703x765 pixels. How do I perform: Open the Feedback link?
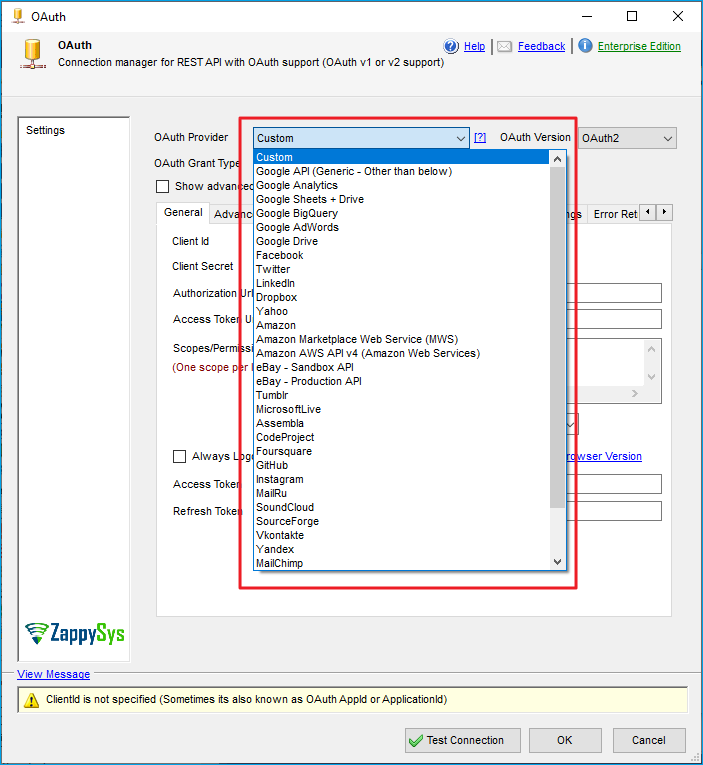542,46
